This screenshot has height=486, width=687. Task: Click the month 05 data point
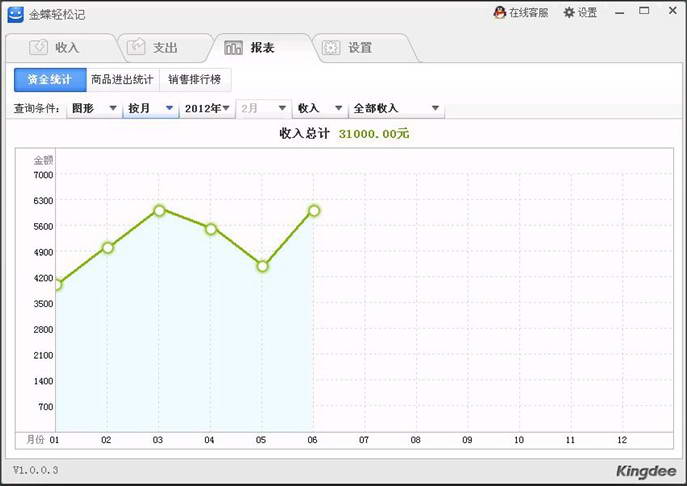pyautogui.click(x=262, y=266)
